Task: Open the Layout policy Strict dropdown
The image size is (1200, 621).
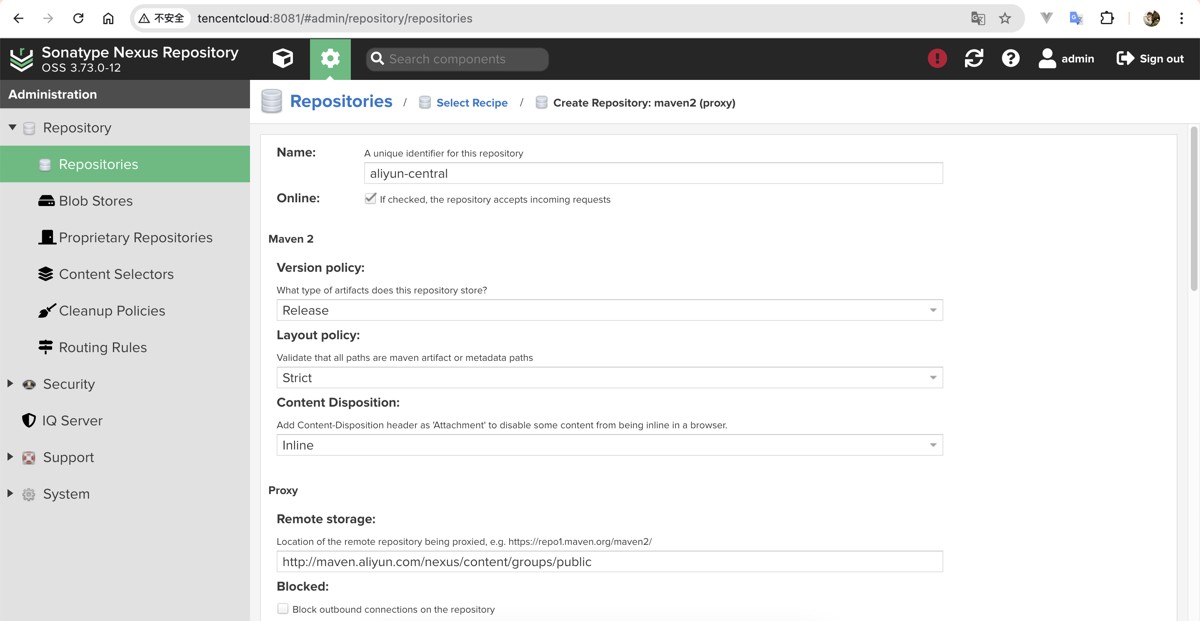Action: 609,378
